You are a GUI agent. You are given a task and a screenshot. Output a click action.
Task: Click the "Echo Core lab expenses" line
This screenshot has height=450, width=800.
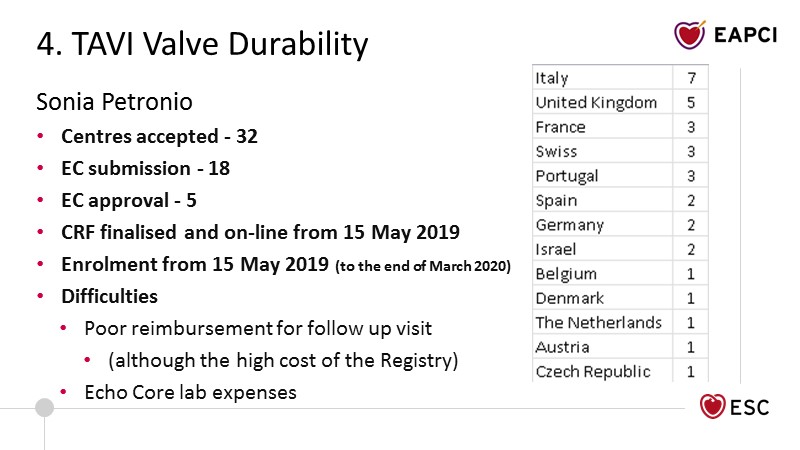[190, 393]
